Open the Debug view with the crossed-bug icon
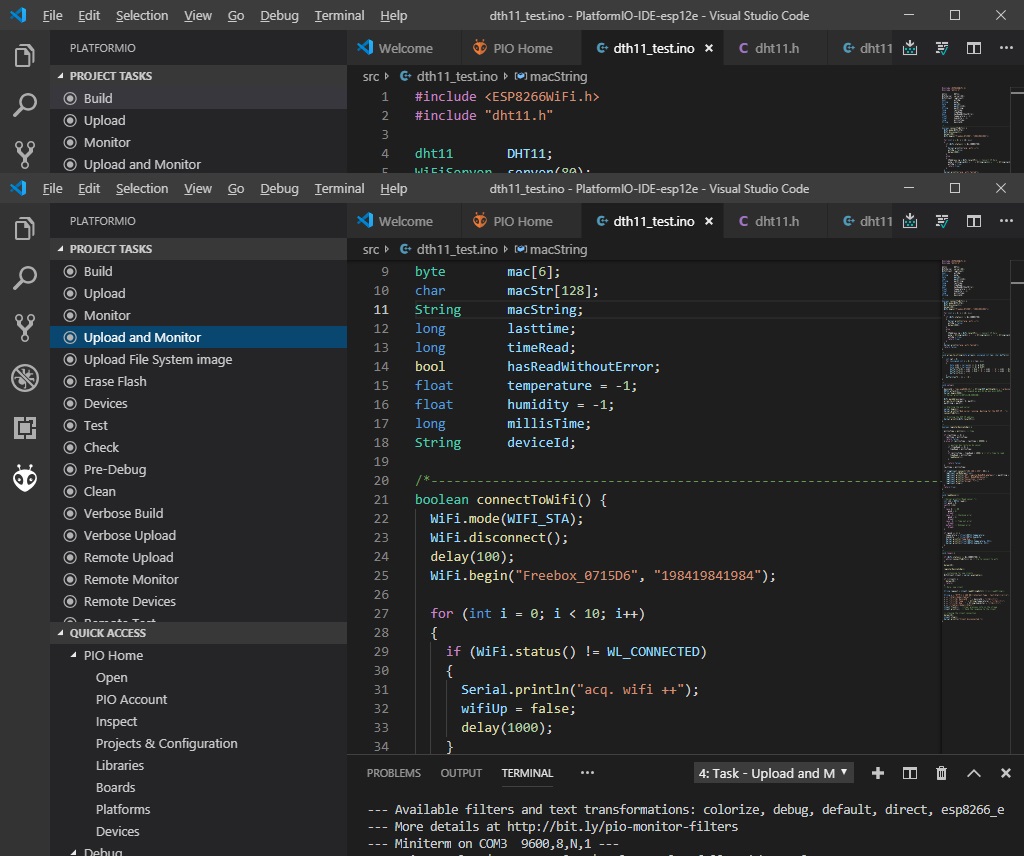This screenshot has height=856, width=1024. point(25,378)
